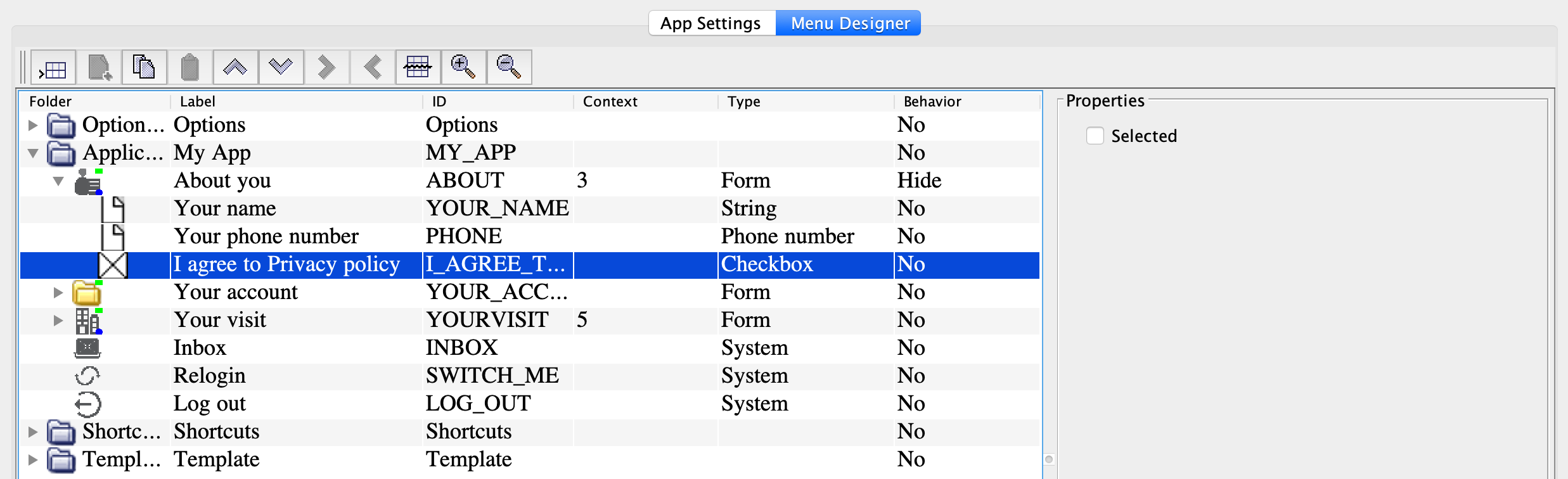
Task: Open the Menu Designer tab
Action: click(x=849, y=23)
